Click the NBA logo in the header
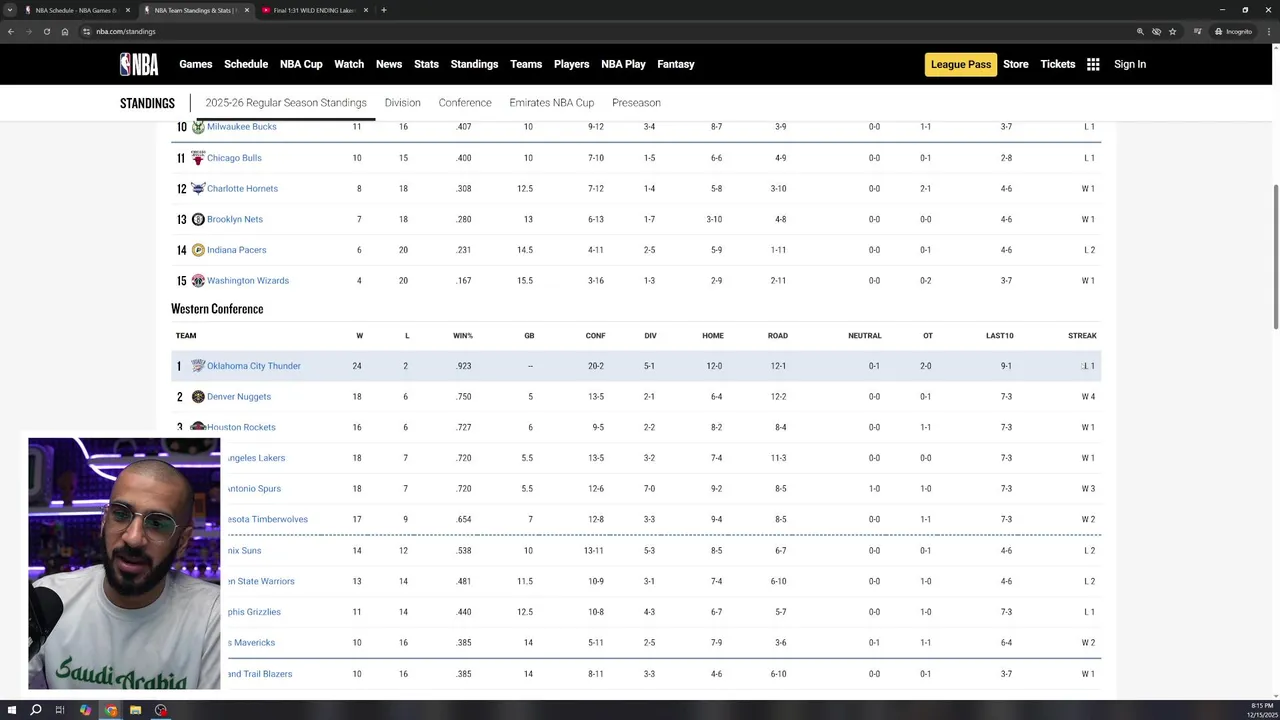1280x720 pixels. pyautogui.click(x=139, y=64)
